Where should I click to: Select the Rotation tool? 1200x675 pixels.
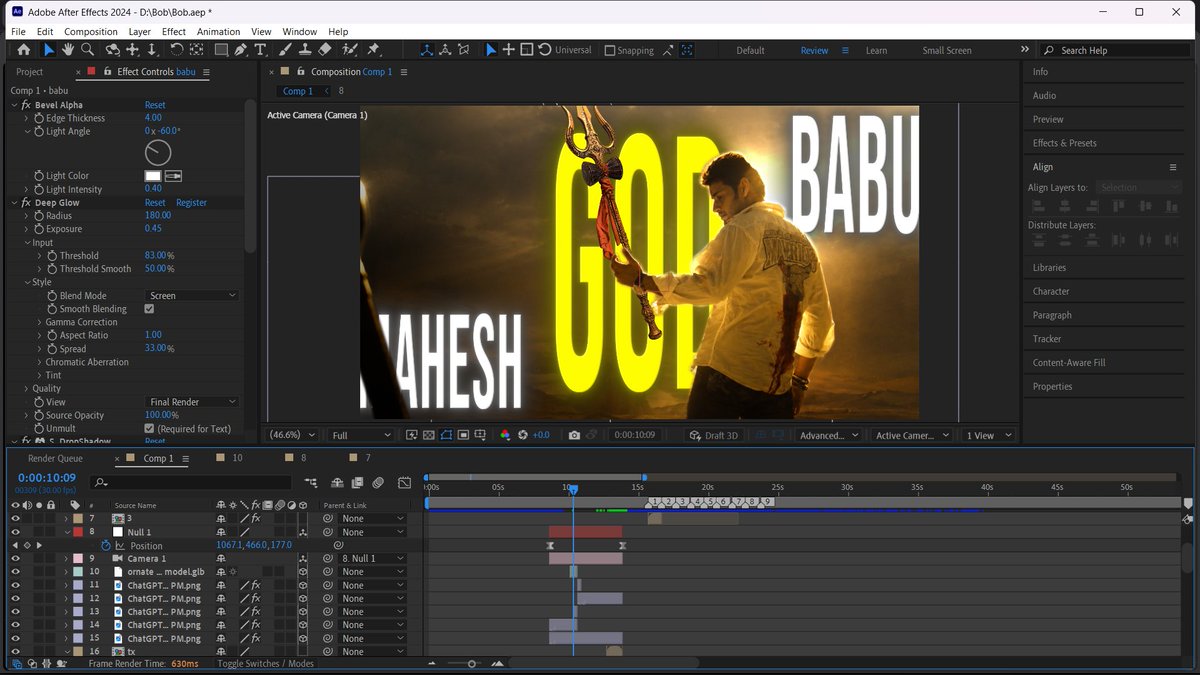(177, 50)
